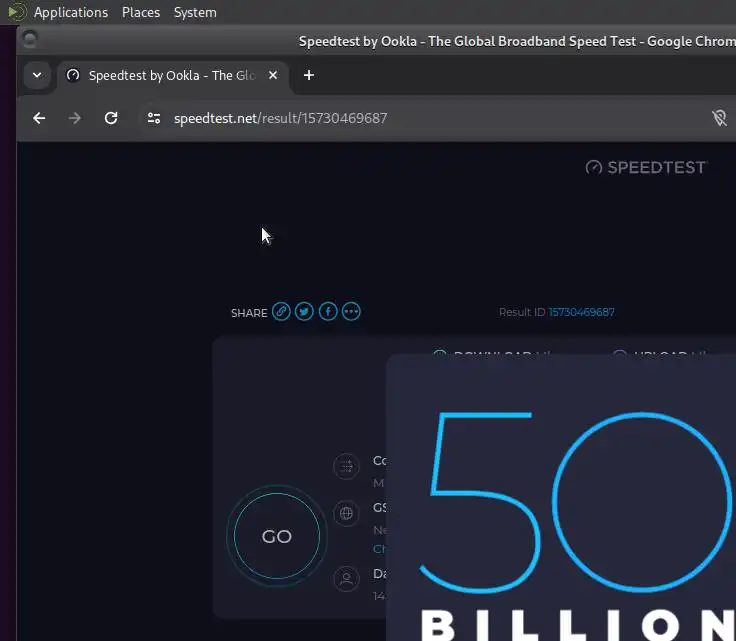The image size is (736, 641).
Task: Open a new browser tab
Action: click(309, 75)
